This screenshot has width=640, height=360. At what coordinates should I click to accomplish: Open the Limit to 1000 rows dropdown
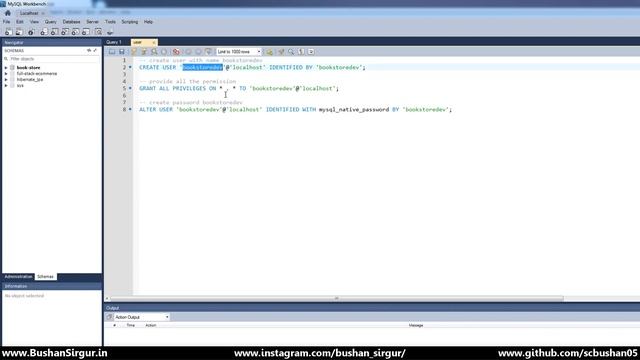[239, 52]
